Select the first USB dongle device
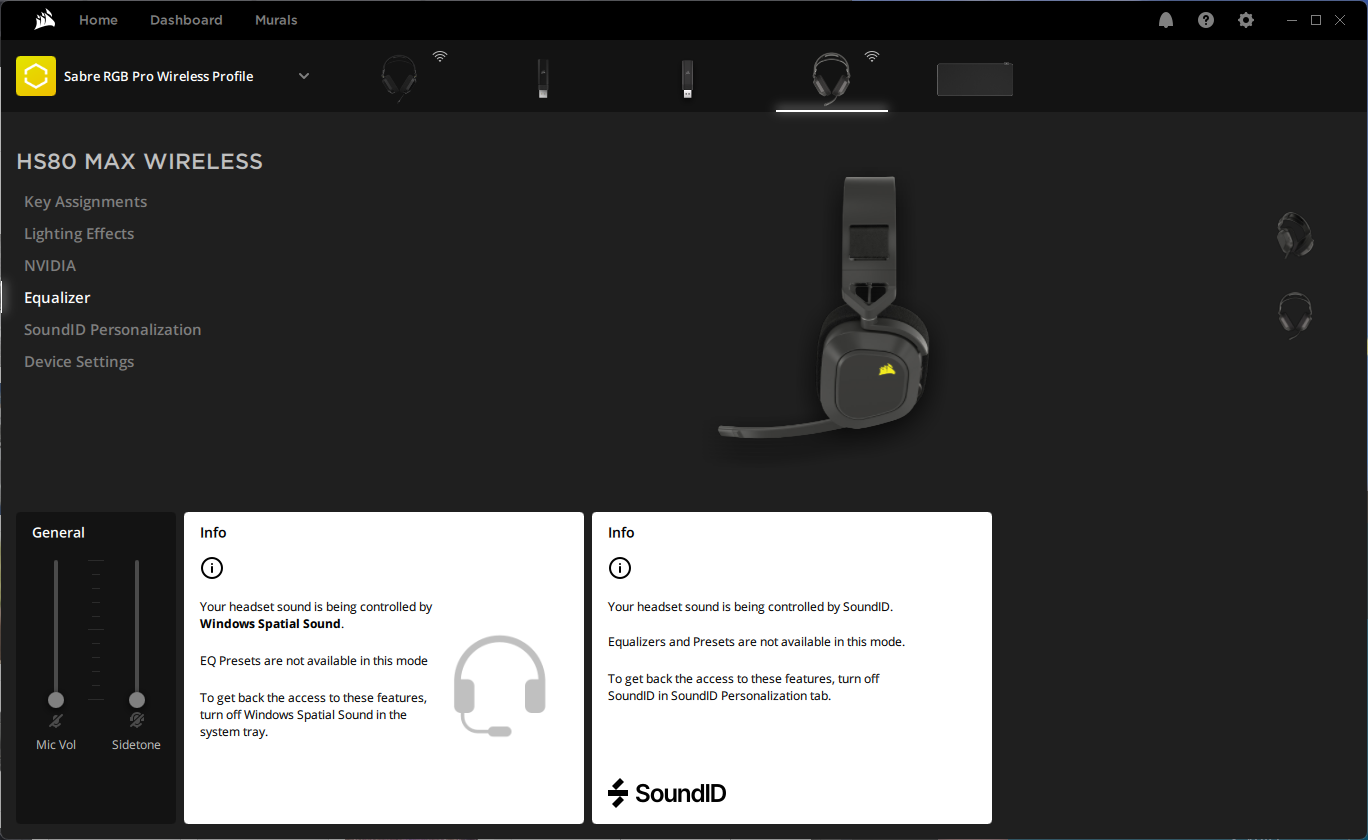The image size is (1368, 840). click(x=543, y=78)
